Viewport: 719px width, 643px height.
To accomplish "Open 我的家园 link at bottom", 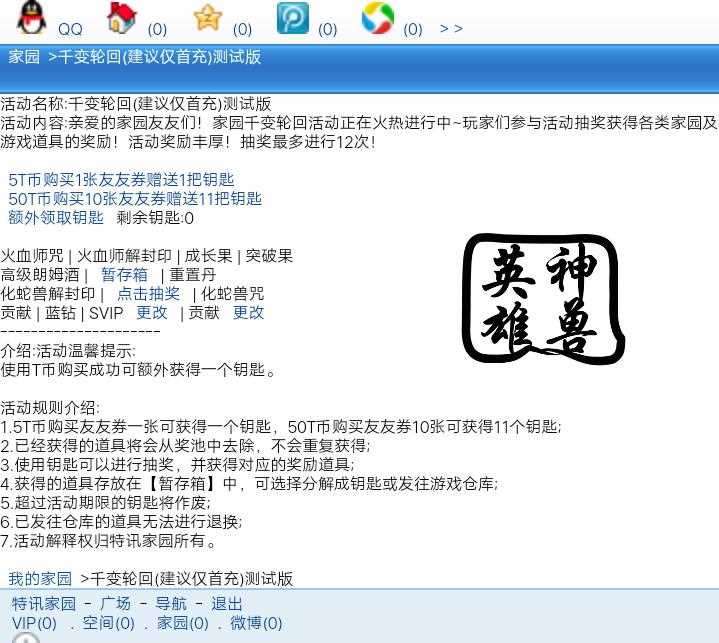I will [x=40, y=579].
